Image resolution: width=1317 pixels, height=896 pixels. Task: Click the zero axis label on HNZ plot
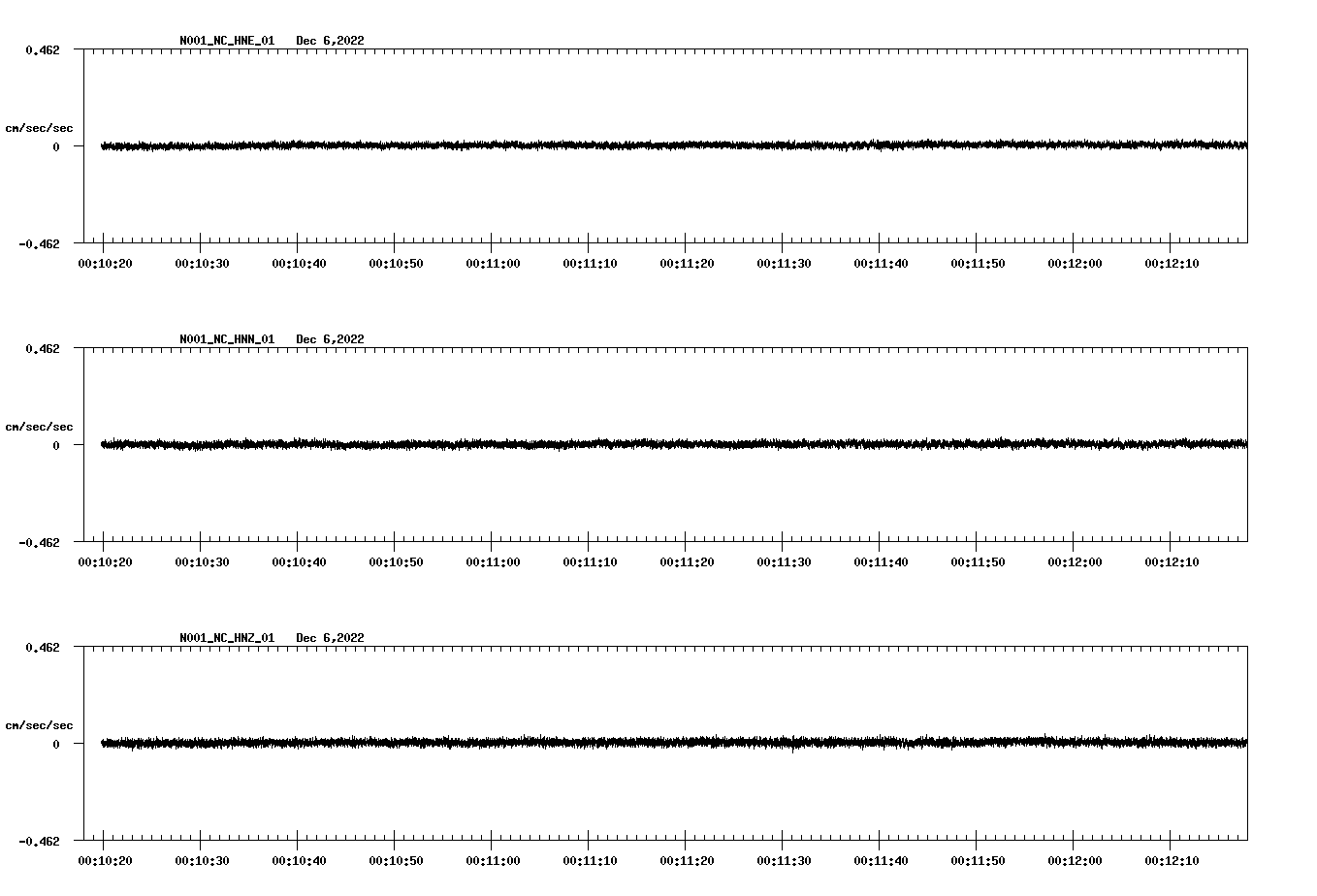[x=56, y=745]
